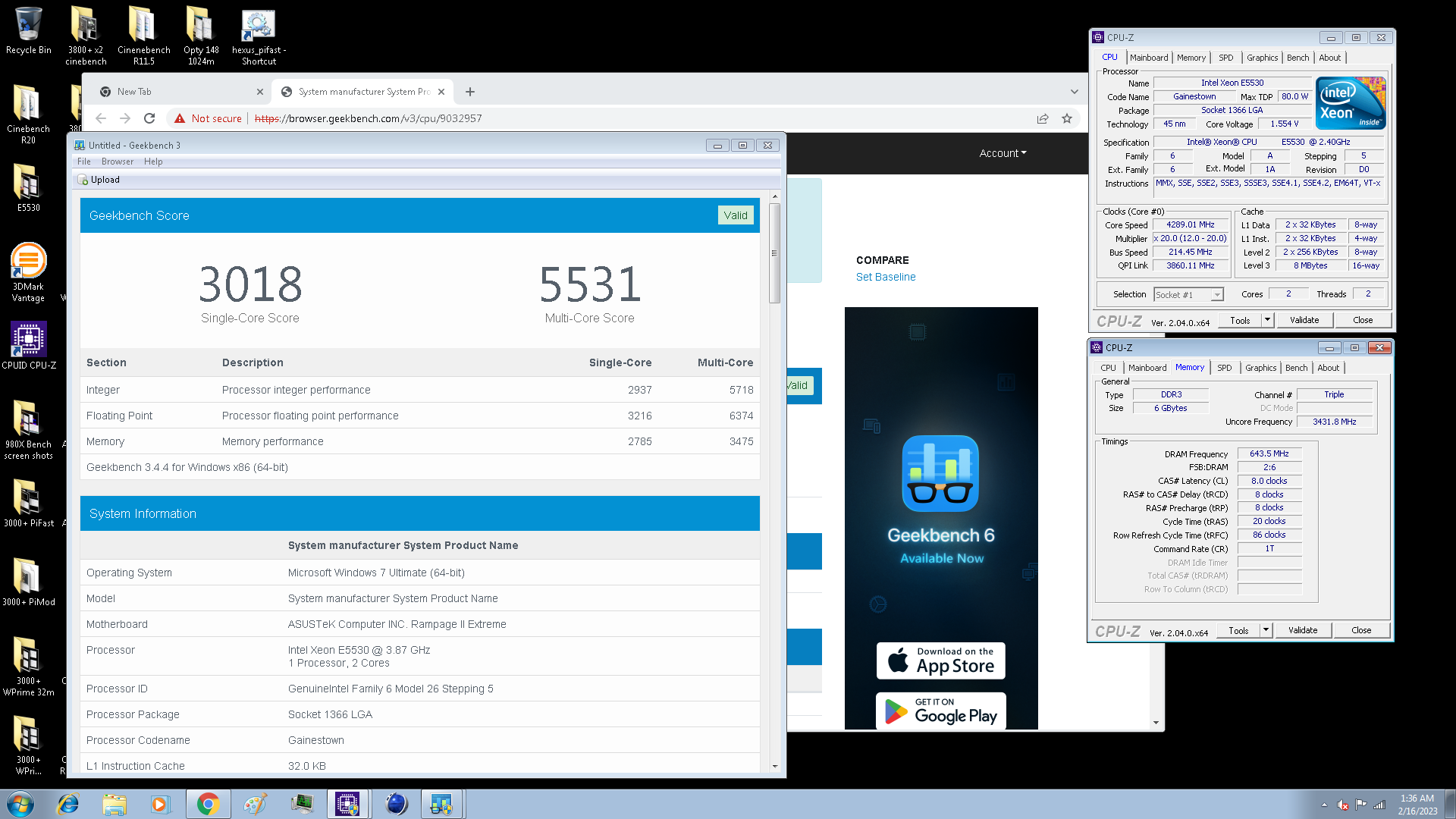Click the Memory tab in upper CPU-Z
1456x819 pixels.
(x=1191, y=58)
